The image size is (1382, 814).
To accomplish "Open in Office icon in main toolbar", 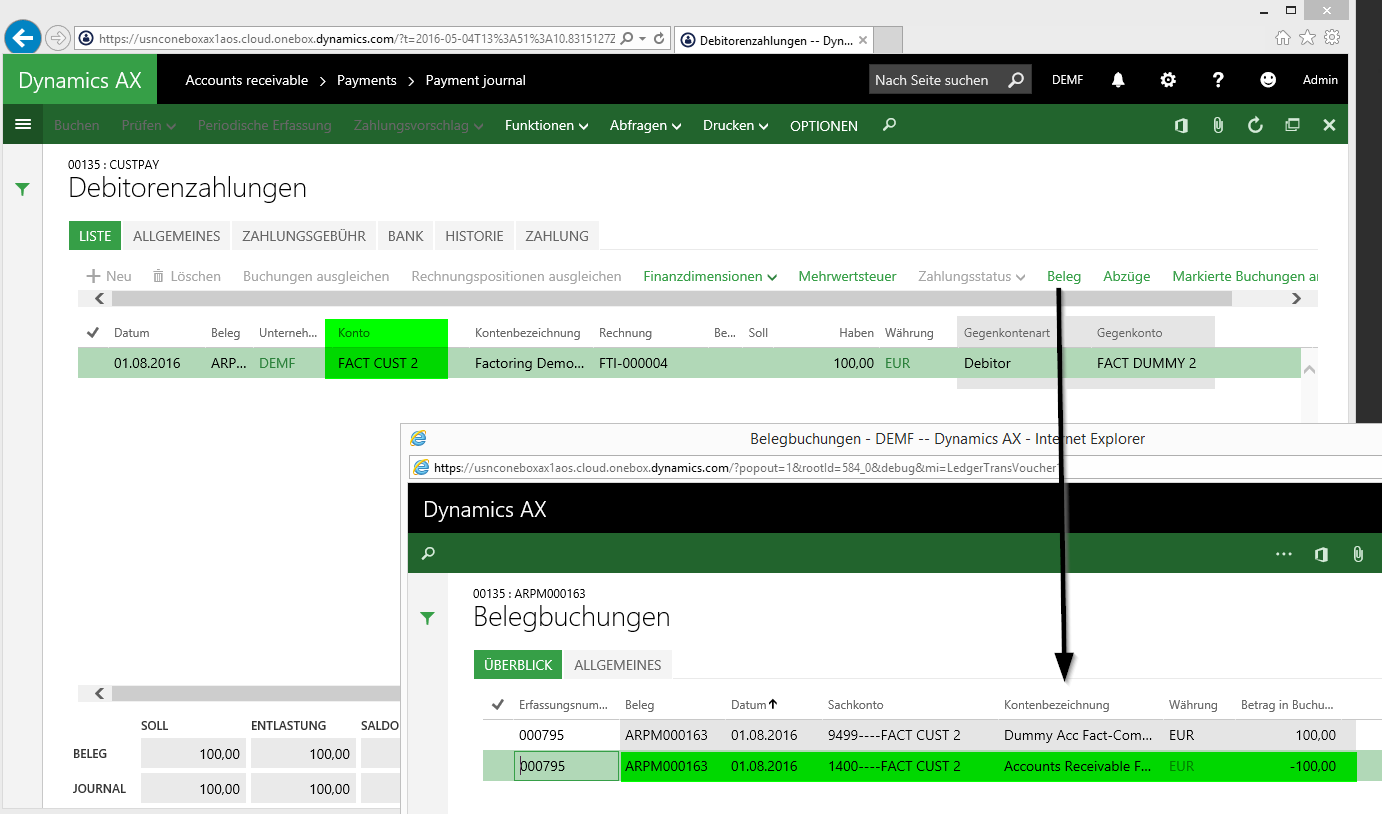I will coord(1181,125).
